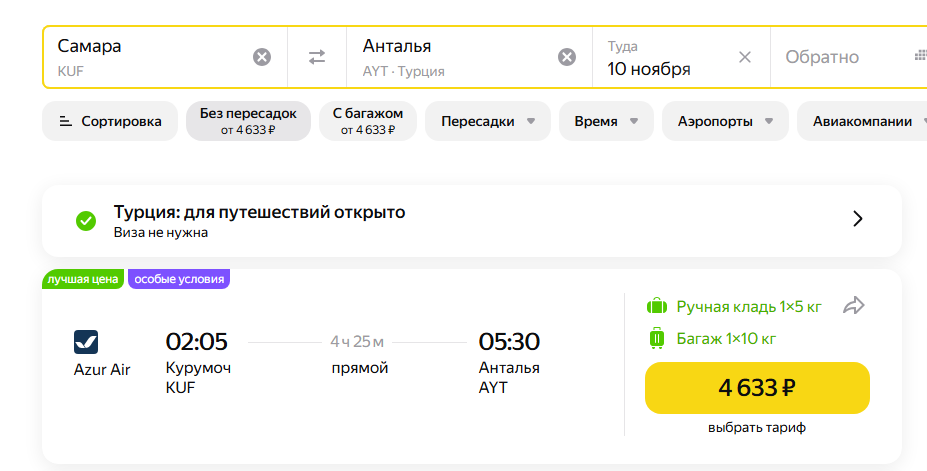Expand Turkey travel info with arrow chevron
Screen dimensions: 927x471
click(857, 219)
